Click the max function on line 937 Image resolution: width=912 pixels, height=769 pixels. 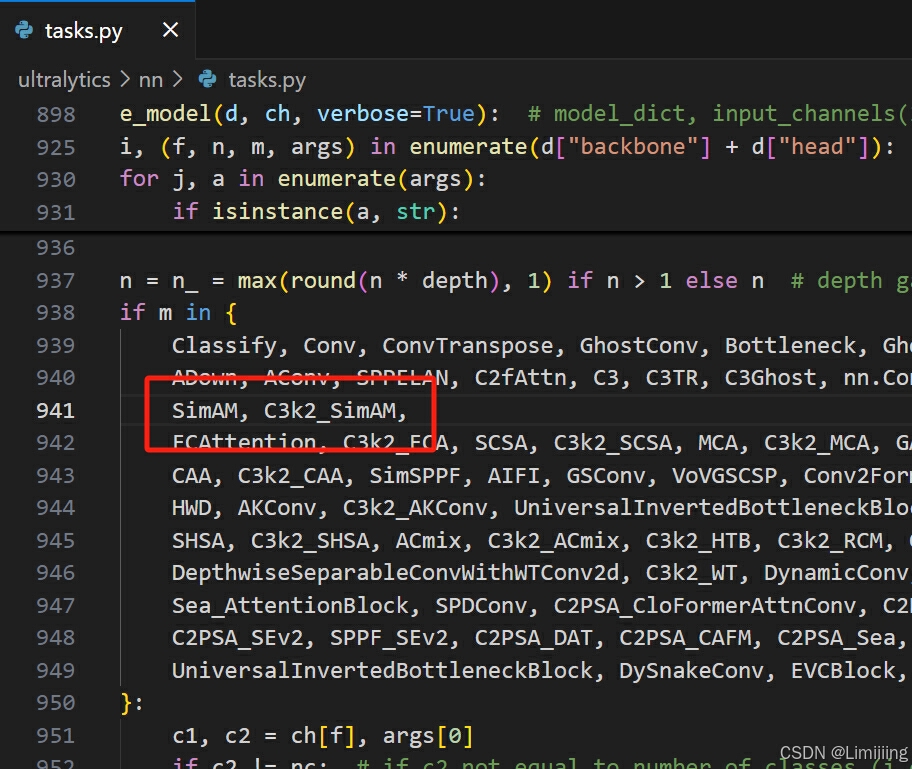pyautogui.click(x=257, y=281)
